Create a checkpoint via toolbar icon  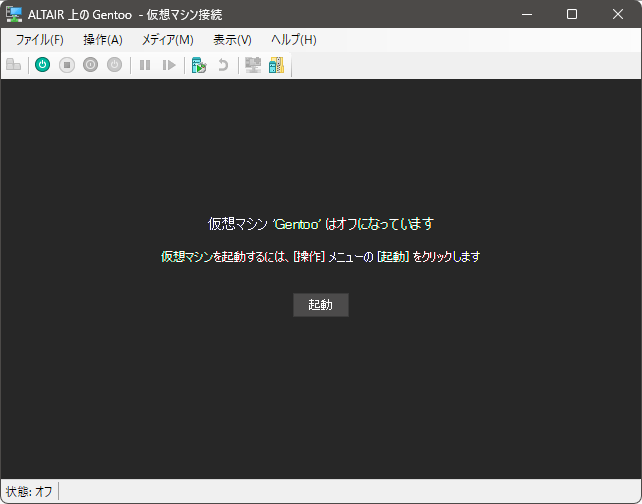tap(199, 65)
